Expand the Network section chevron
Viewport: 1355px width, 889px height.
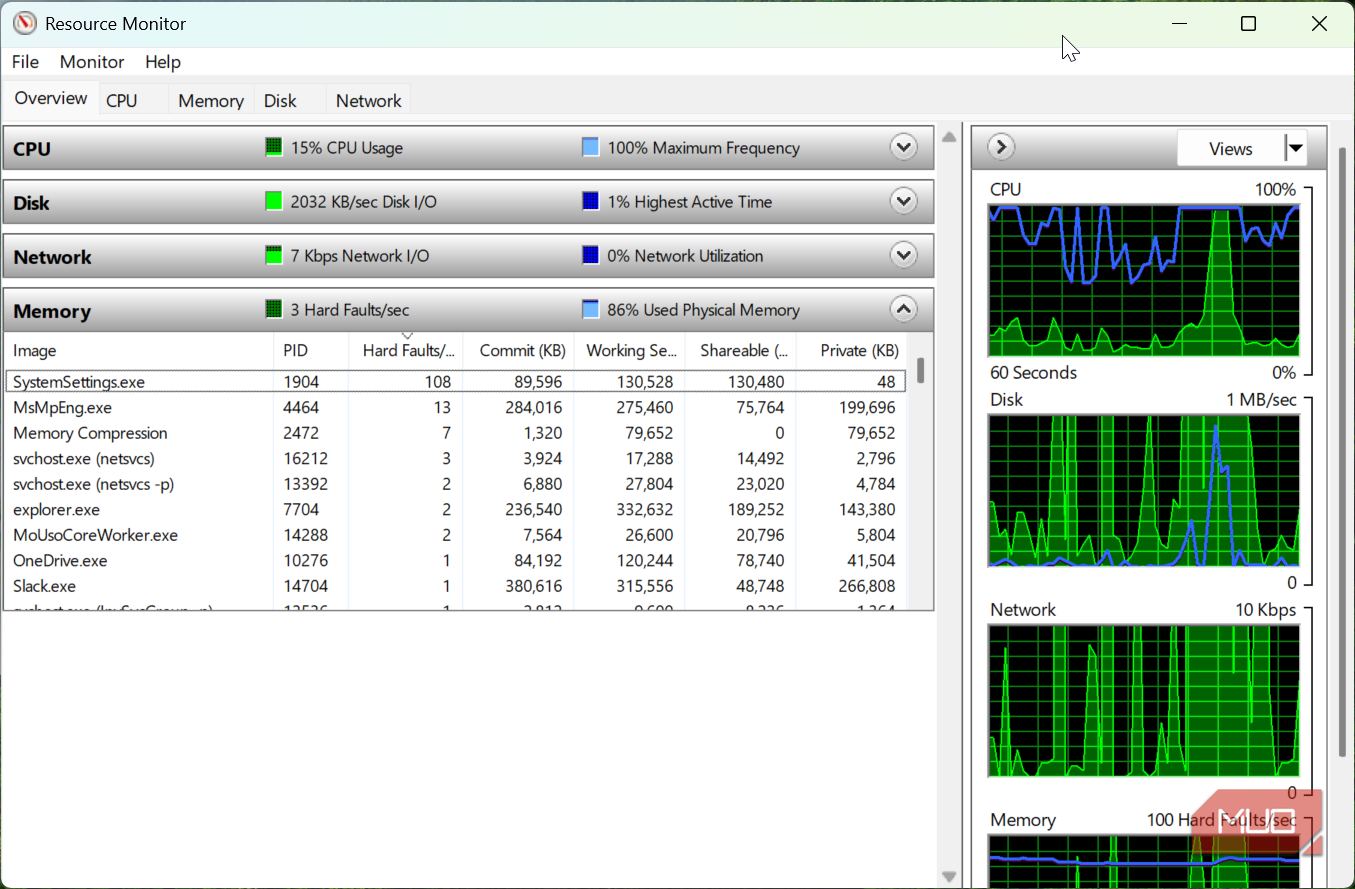(904, 256)
